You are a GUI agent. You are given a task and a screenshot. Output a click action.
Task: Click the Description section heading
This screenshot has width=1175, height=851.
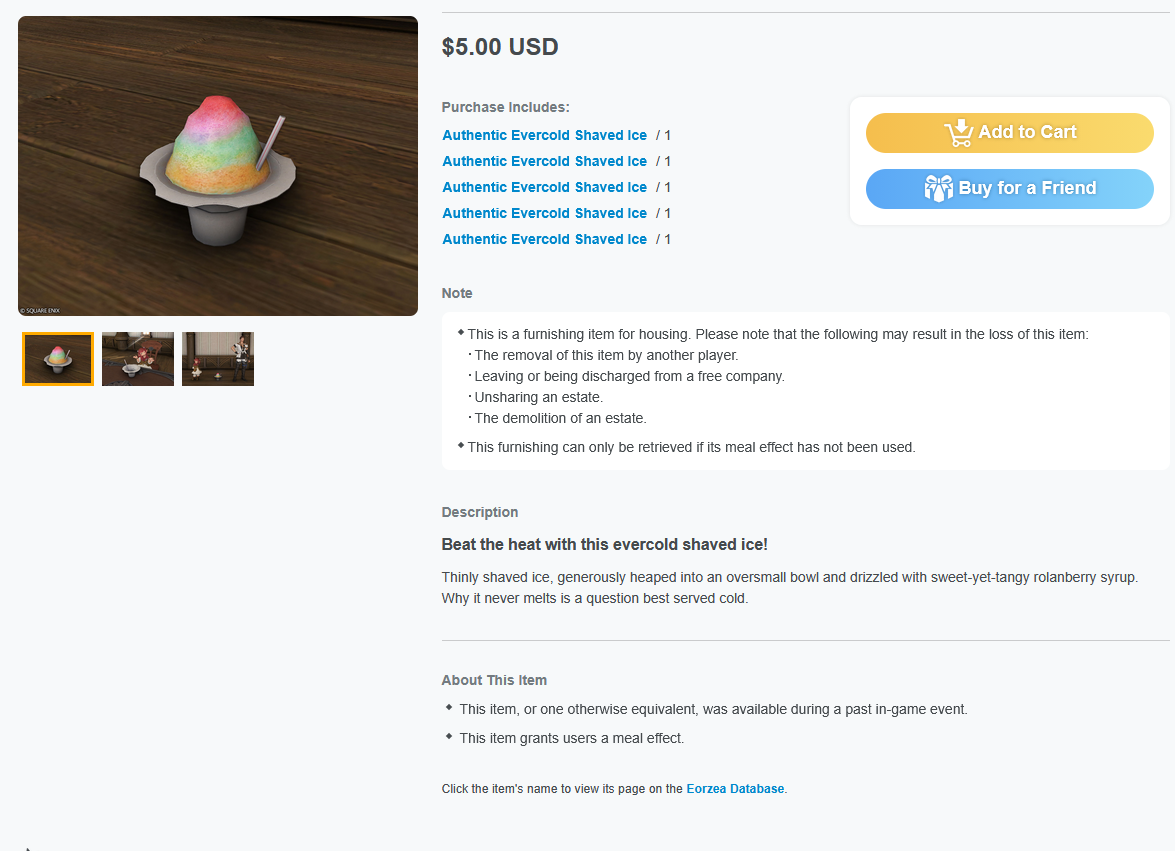pos(480,512)
